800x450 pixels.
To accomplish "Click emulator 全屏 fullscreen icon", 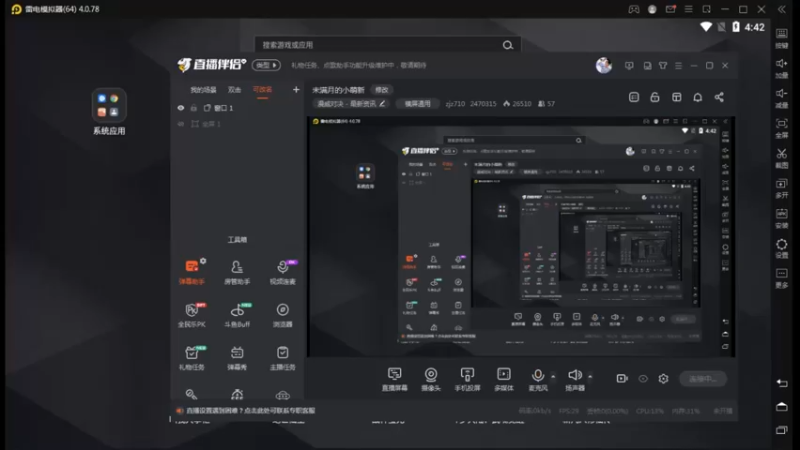I will click(x=782, y=128).
